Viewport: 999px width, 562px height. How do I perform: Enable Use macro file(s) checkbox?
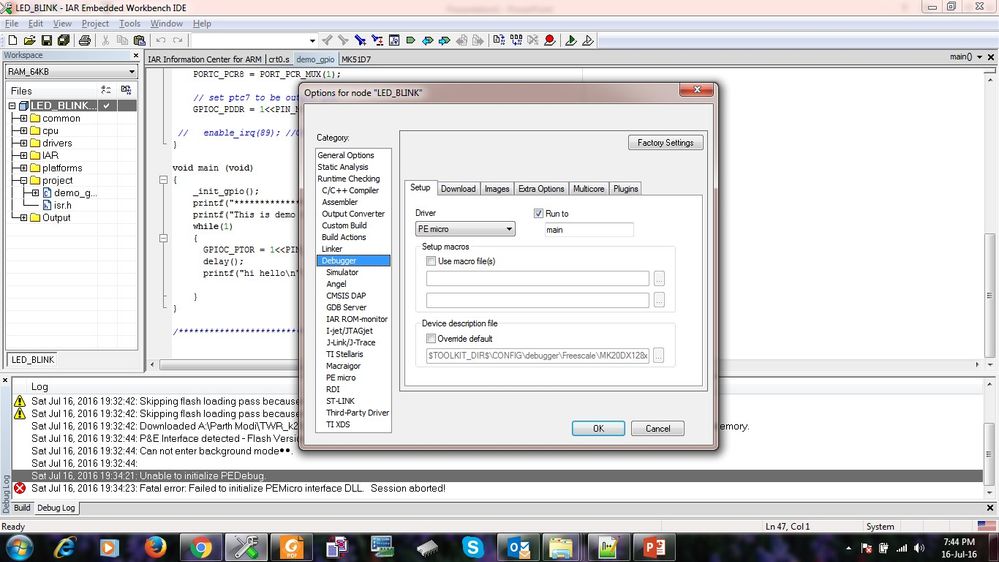[431, 261]
